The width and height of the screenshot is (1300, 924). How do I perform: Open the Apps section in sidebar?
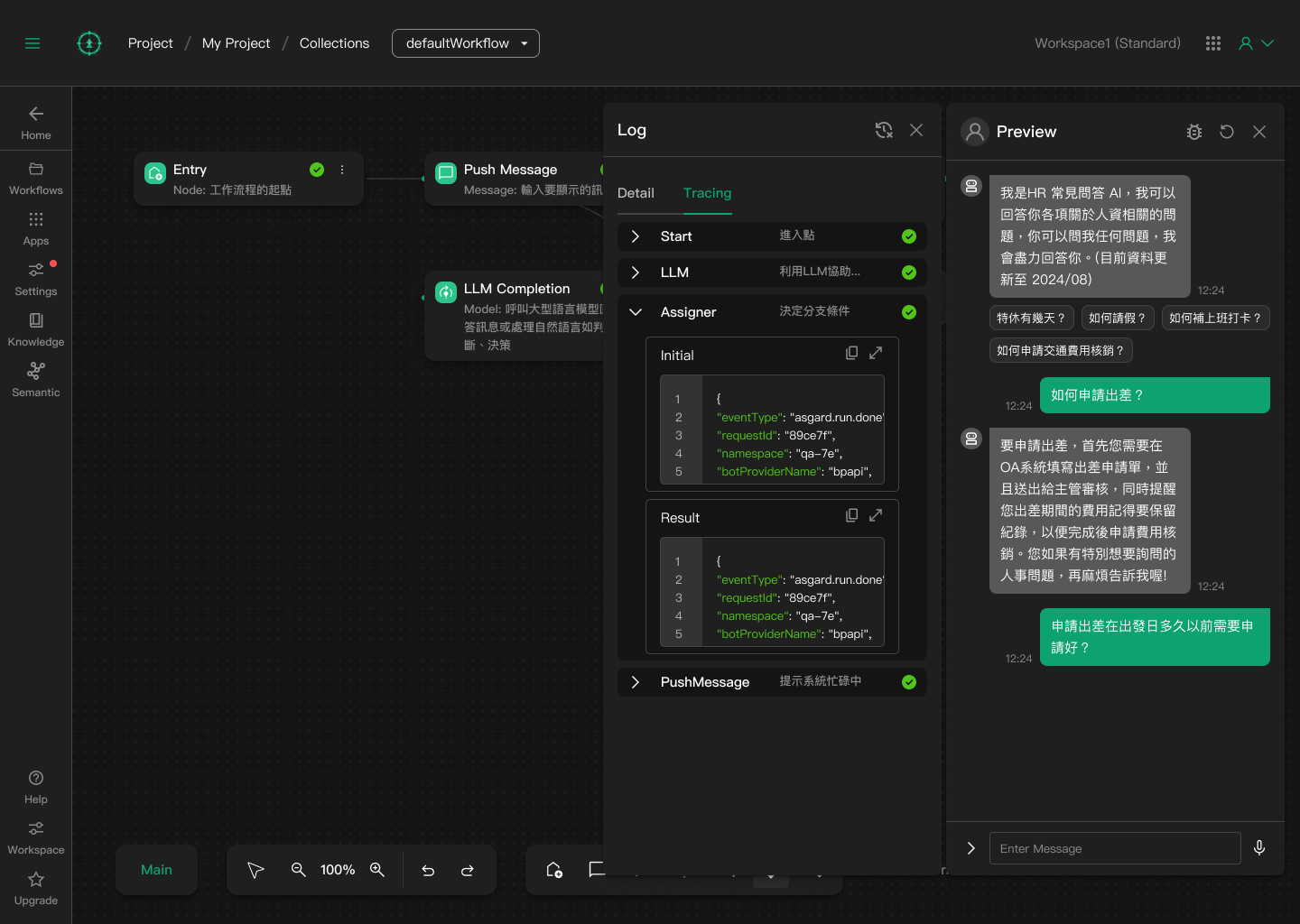[35, 227]
